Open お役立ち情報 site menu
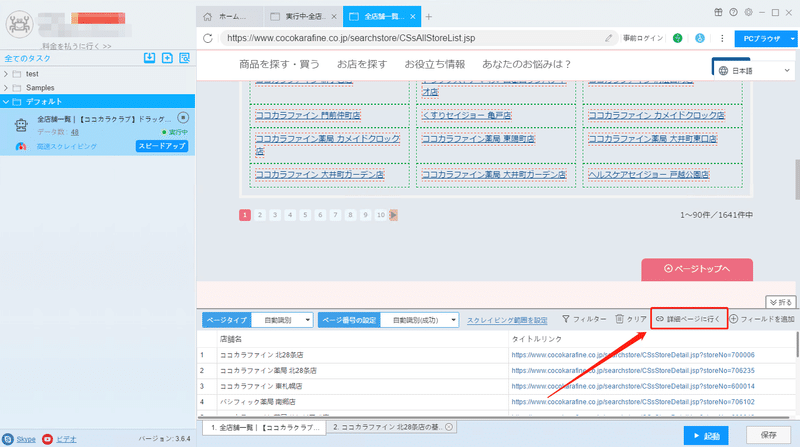The width and height of the screenshot is (800, 447). pyautogui.click(x=435, y=64)
